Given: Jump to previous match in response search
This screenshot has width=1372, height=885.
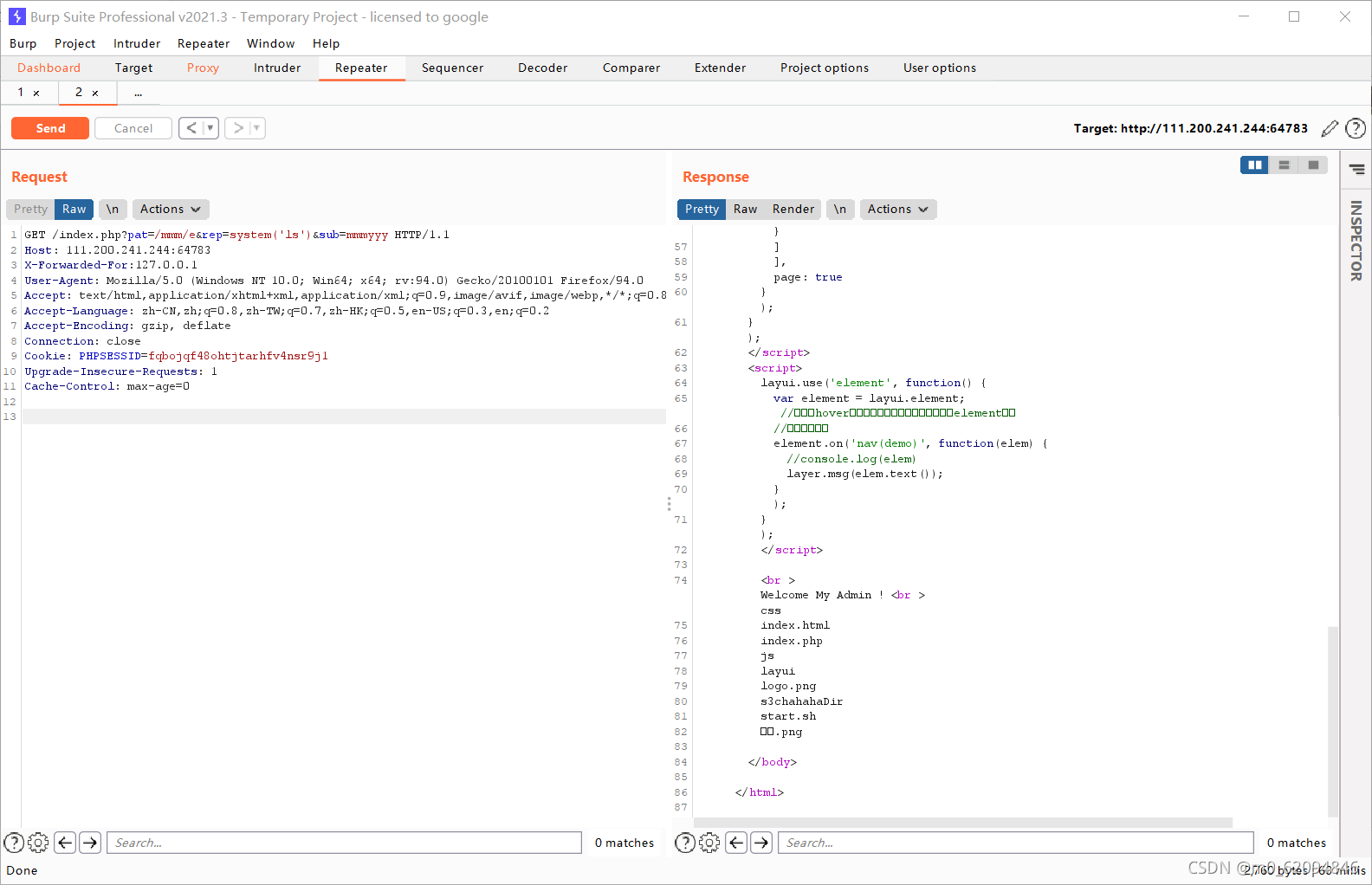Looking at the screenshot, I should [736, 843].
